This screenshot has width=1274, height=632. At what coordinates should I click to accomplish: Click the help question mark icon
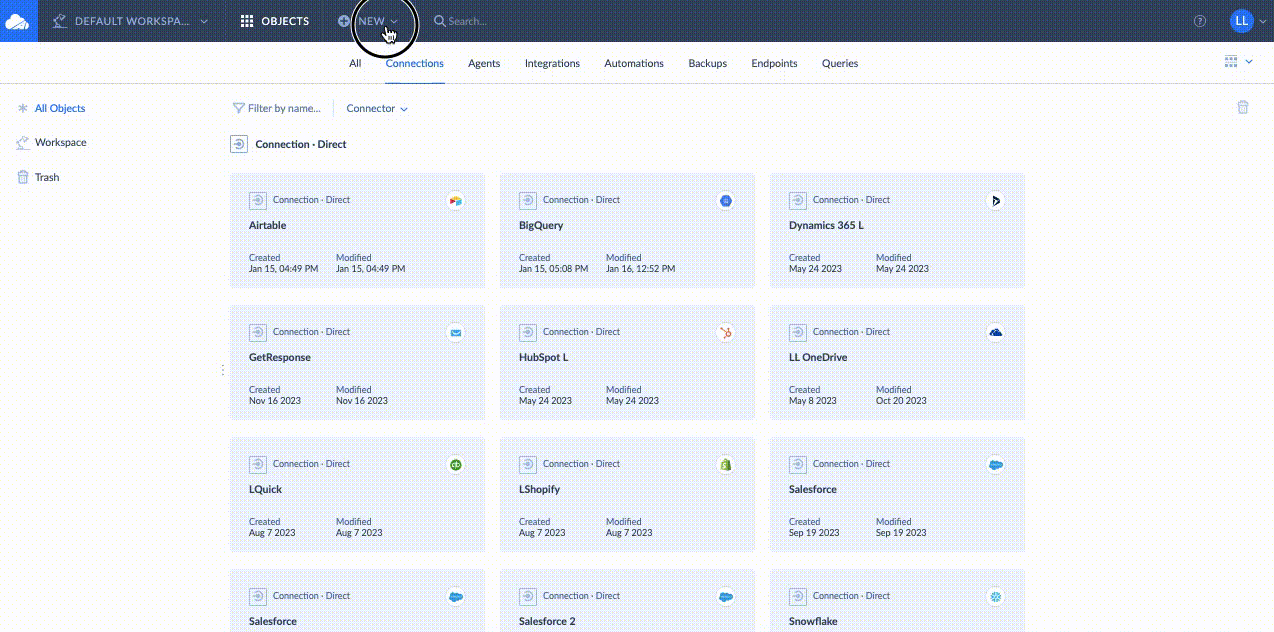pos(1199,21)
